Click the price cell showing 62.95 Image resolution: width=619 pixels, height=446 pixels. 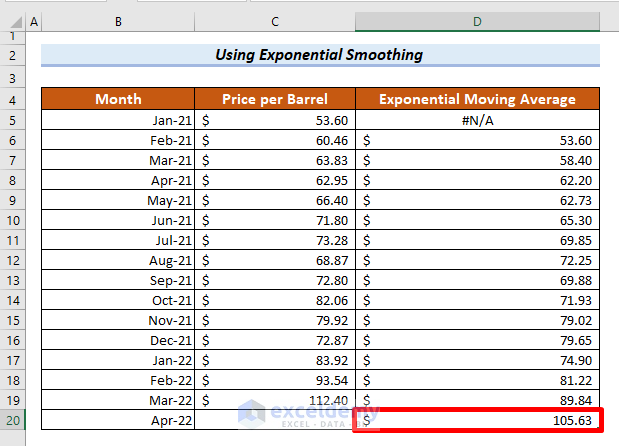click(275, 180)
